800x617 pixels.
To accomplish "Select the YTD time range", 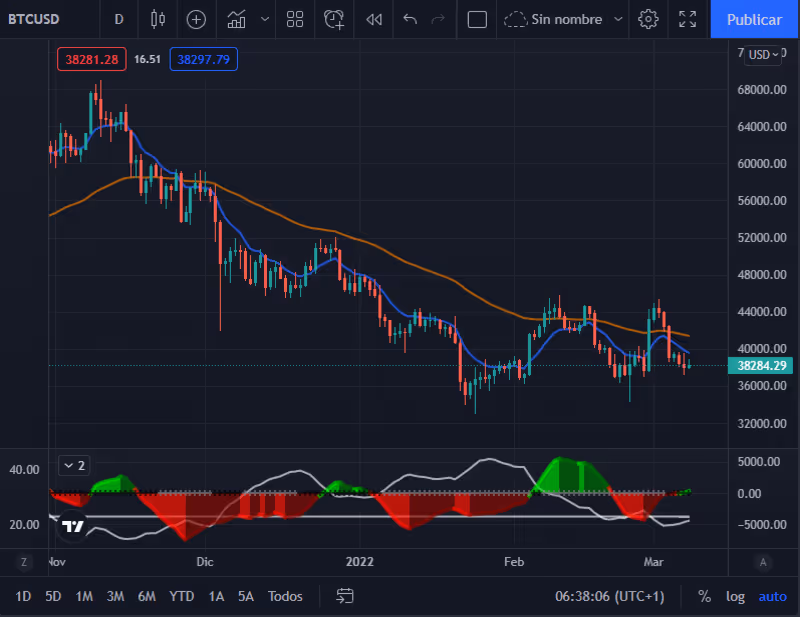I will [182, 596].
